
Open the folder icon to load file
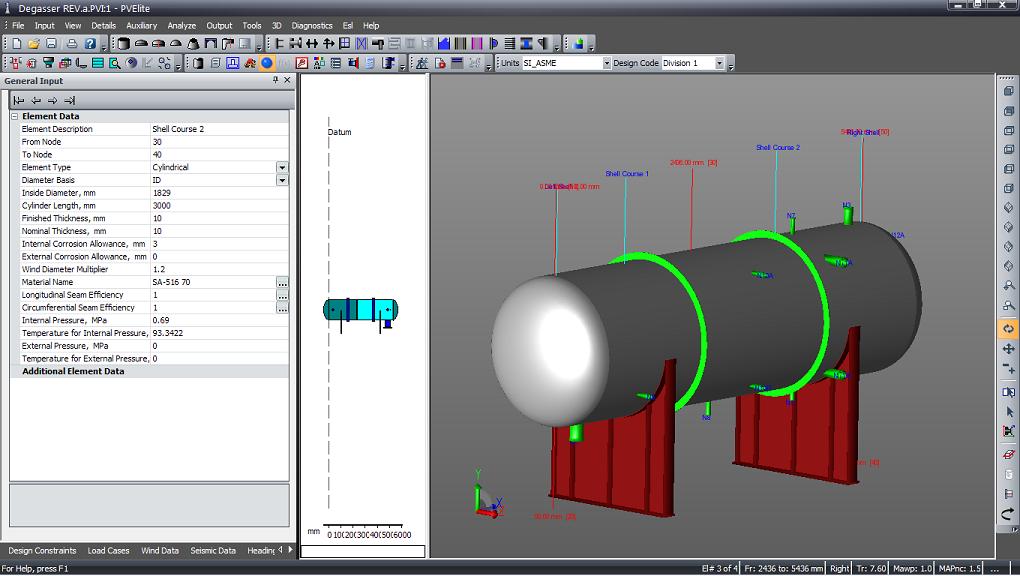click(34, 44)
